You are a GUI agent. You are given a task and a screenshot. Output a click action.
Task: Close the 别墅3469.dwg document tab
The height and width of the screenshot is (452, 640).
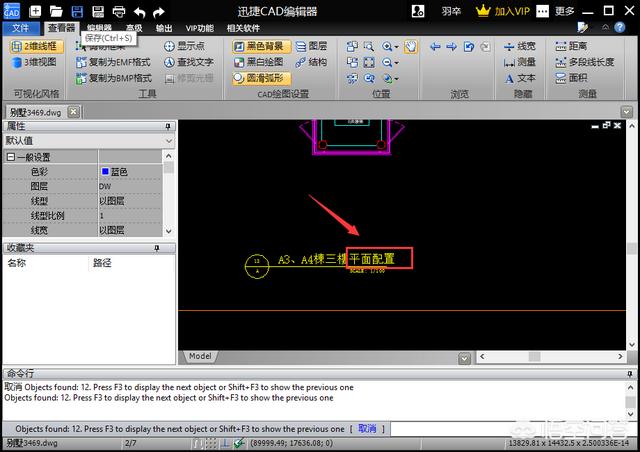(x=73, y=111)
